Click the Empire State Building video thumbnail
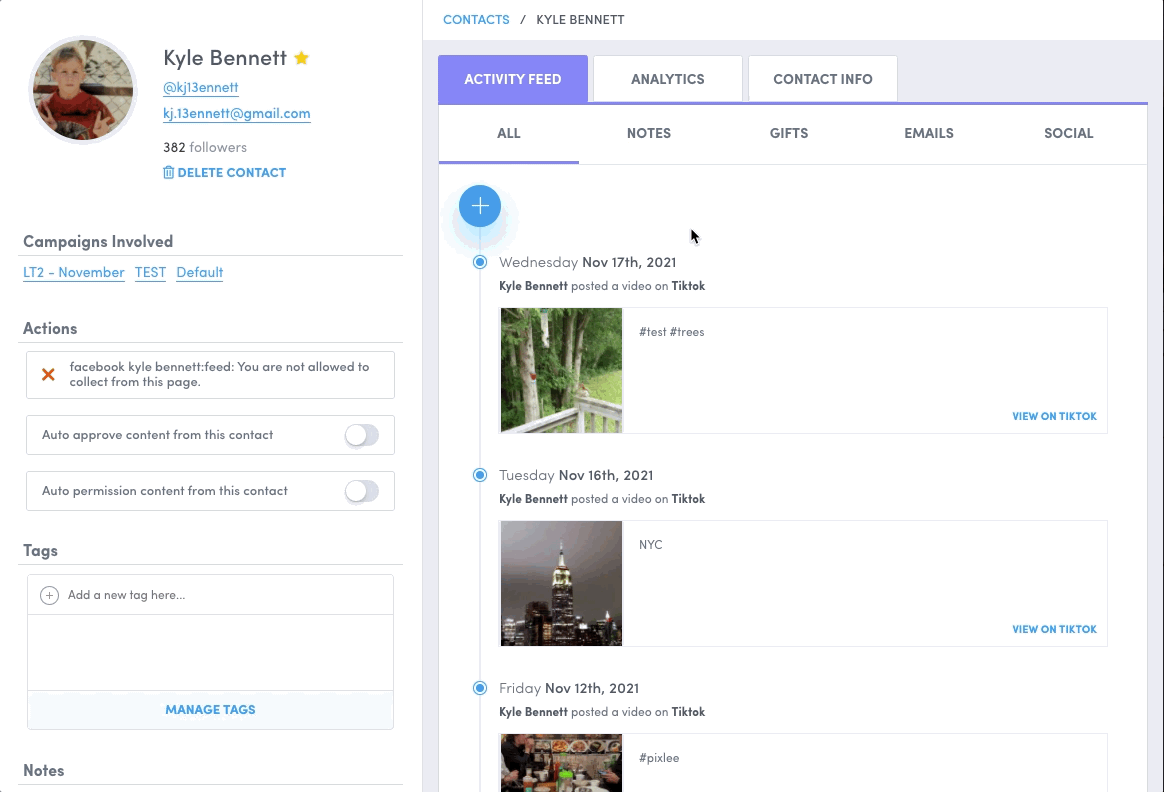 [561, 583]
